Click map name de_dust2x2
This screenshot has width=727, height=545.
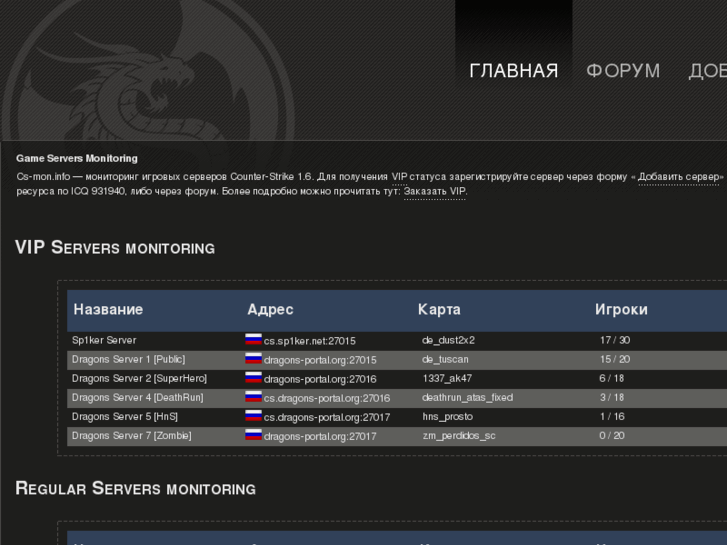click(448, 340)
